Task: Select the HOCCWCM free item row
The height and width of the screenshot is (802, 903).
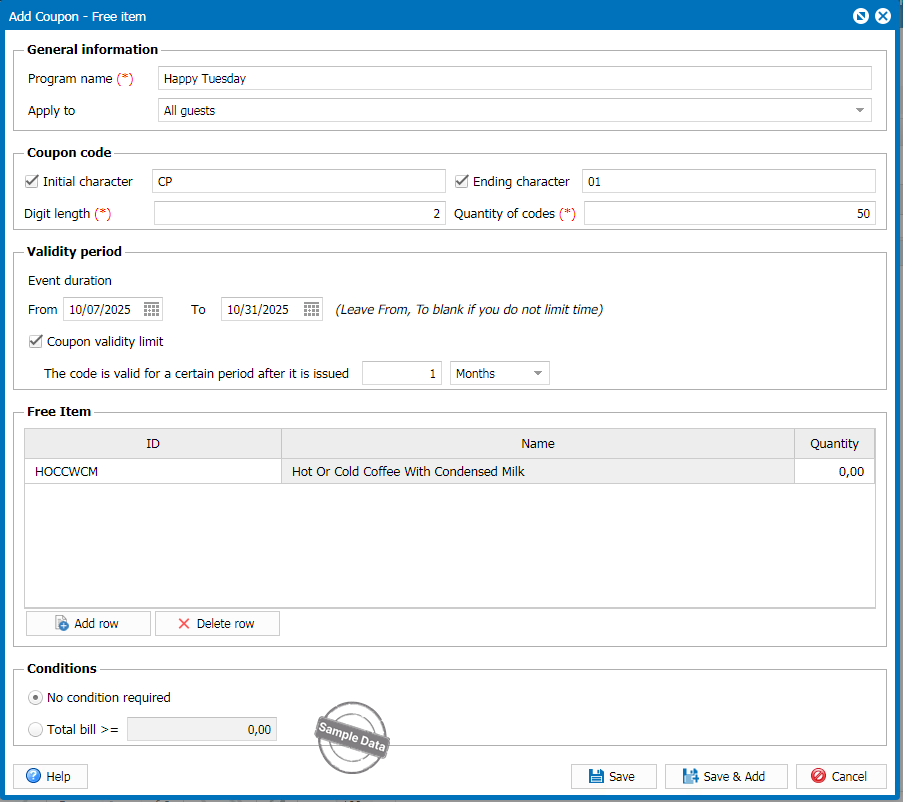Action: [x=152, y=471]
